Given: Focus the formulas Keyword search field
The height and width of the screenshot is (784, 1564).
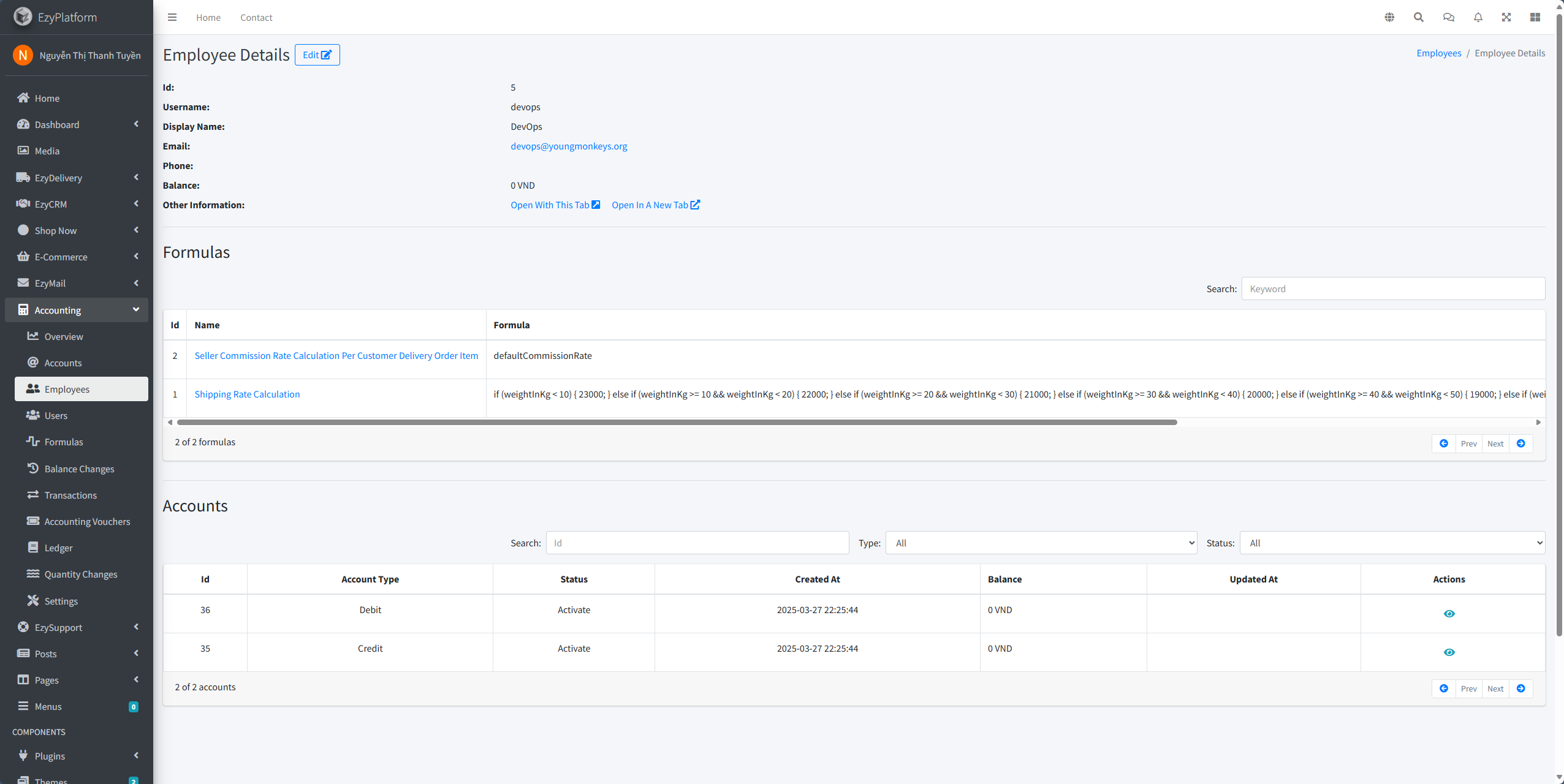Looking at the screenshot, I should [1393, 288].
